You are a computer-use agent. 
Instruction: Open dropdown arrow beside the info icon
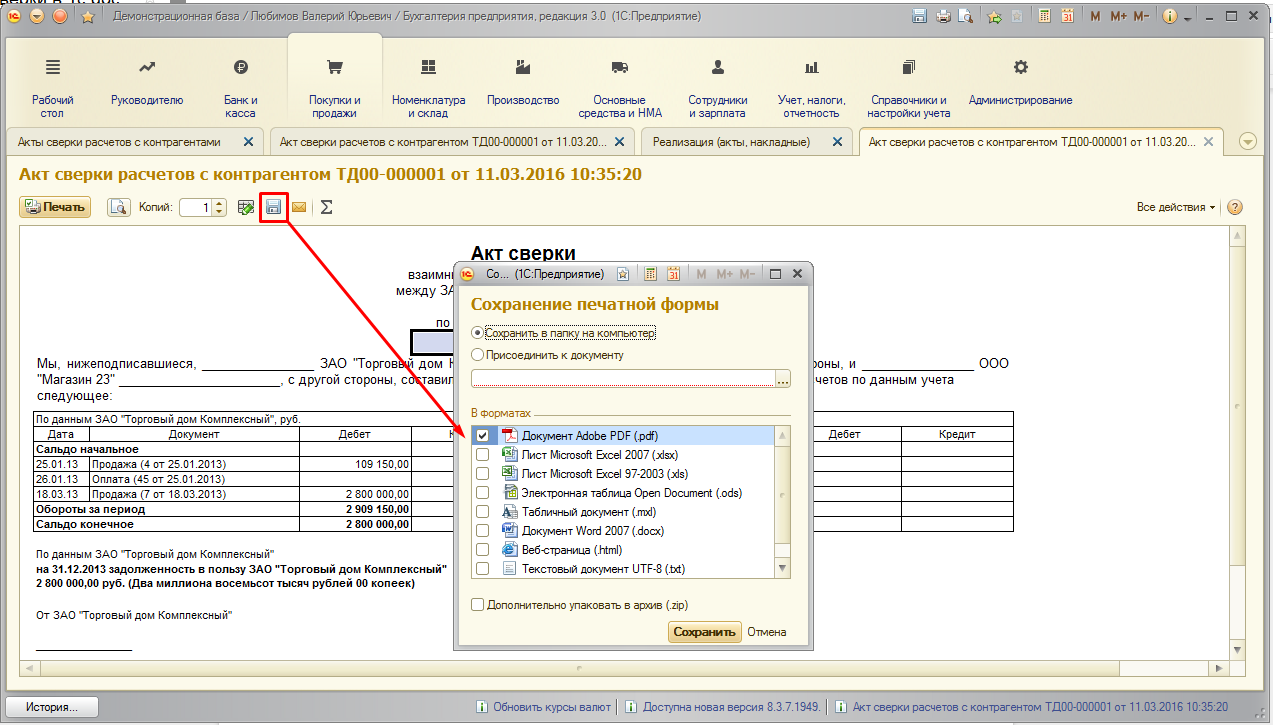tap(1186, 18)
